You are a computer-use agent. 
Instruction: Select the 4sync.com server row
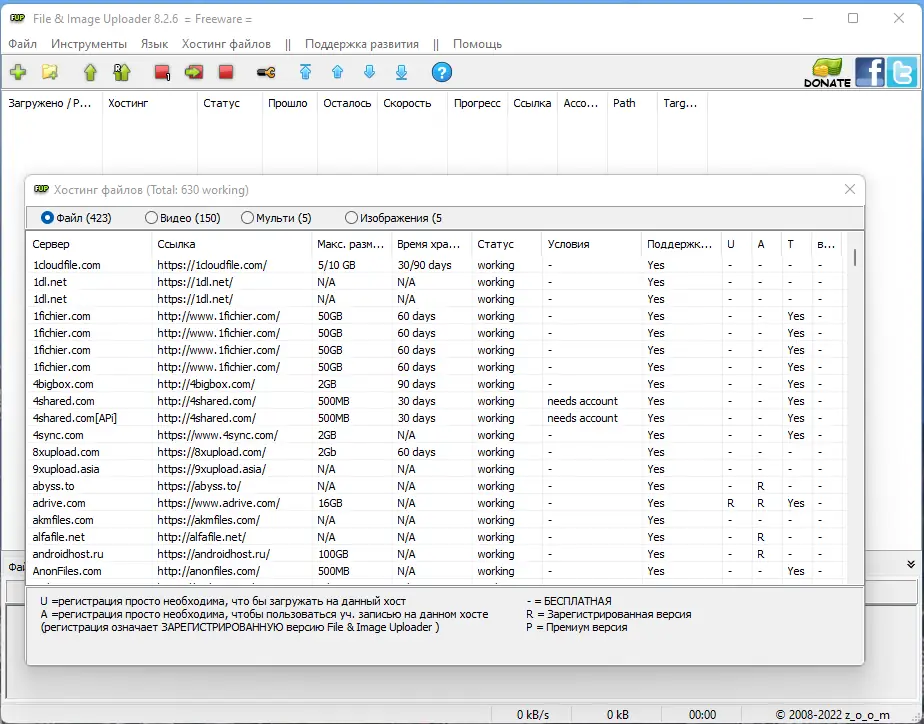pyautogui.click(x=434, y=435)
